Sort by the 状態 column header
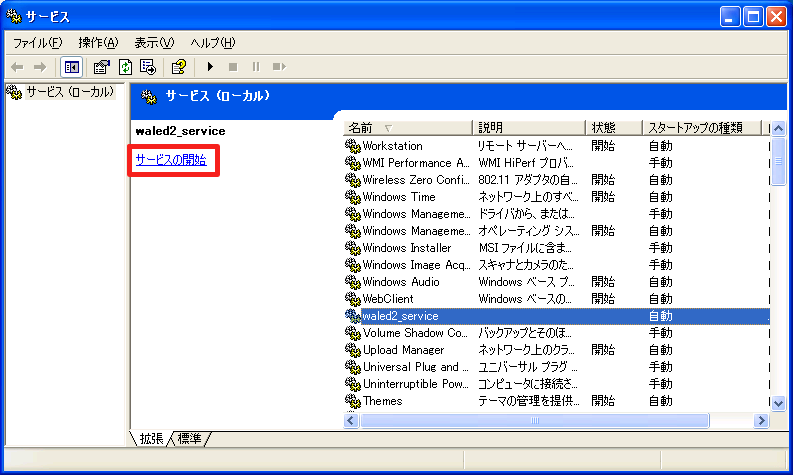 pyautogui.click(x=613, y=128)
